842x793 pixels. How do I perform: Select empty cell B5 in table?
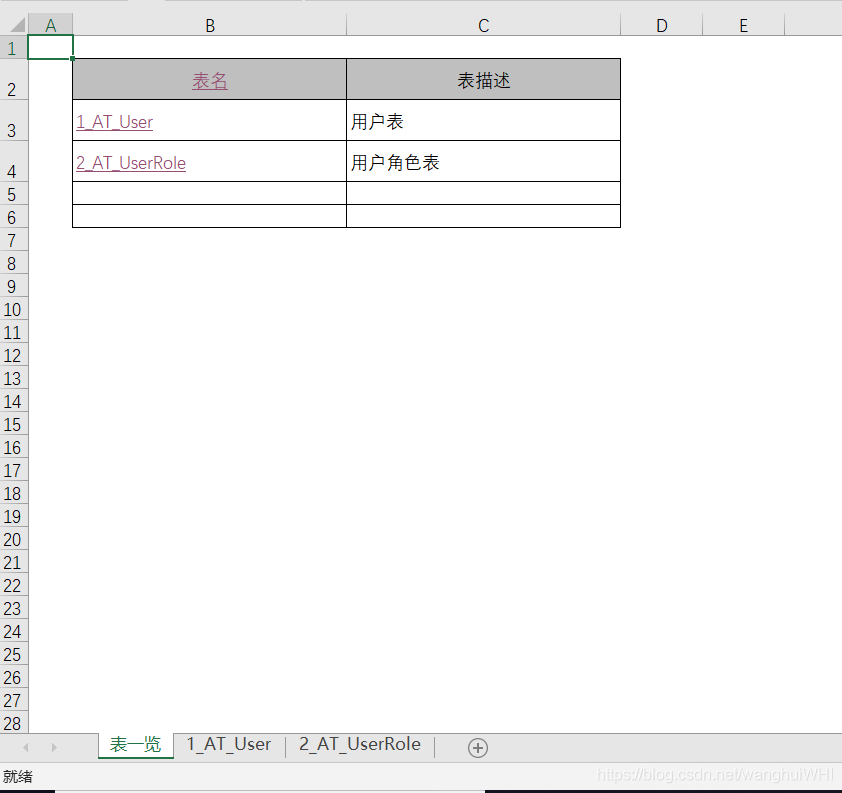click(210, 193)
